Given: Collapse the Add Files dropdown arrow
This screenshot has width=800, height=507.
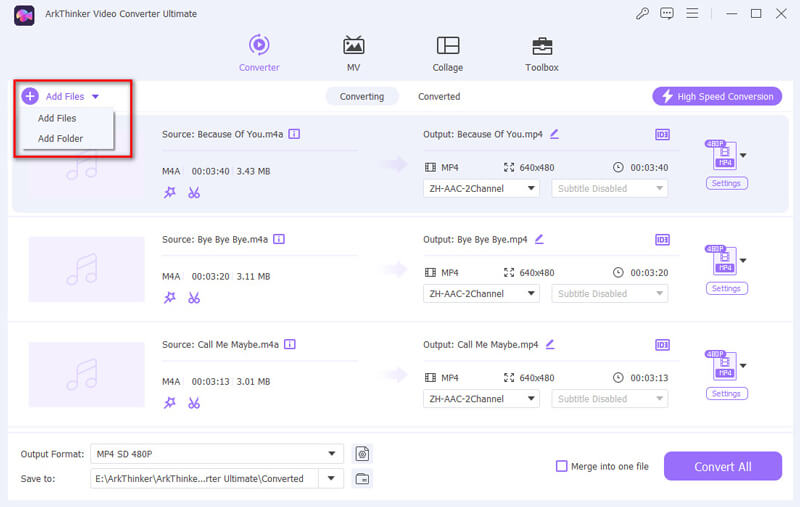Looking at the screenshot, I should click(x=95, y=96).
